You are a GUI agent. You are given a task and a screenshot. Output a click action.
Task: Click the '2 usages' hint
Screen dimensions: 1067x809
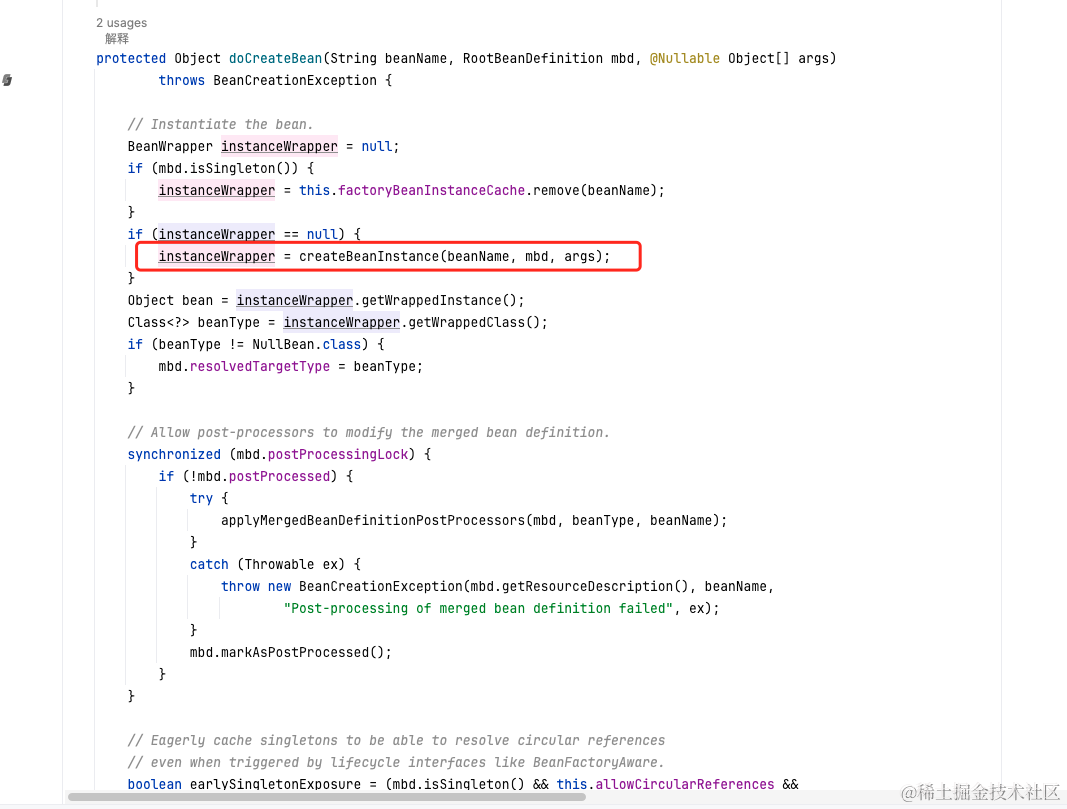click(121, 23)
